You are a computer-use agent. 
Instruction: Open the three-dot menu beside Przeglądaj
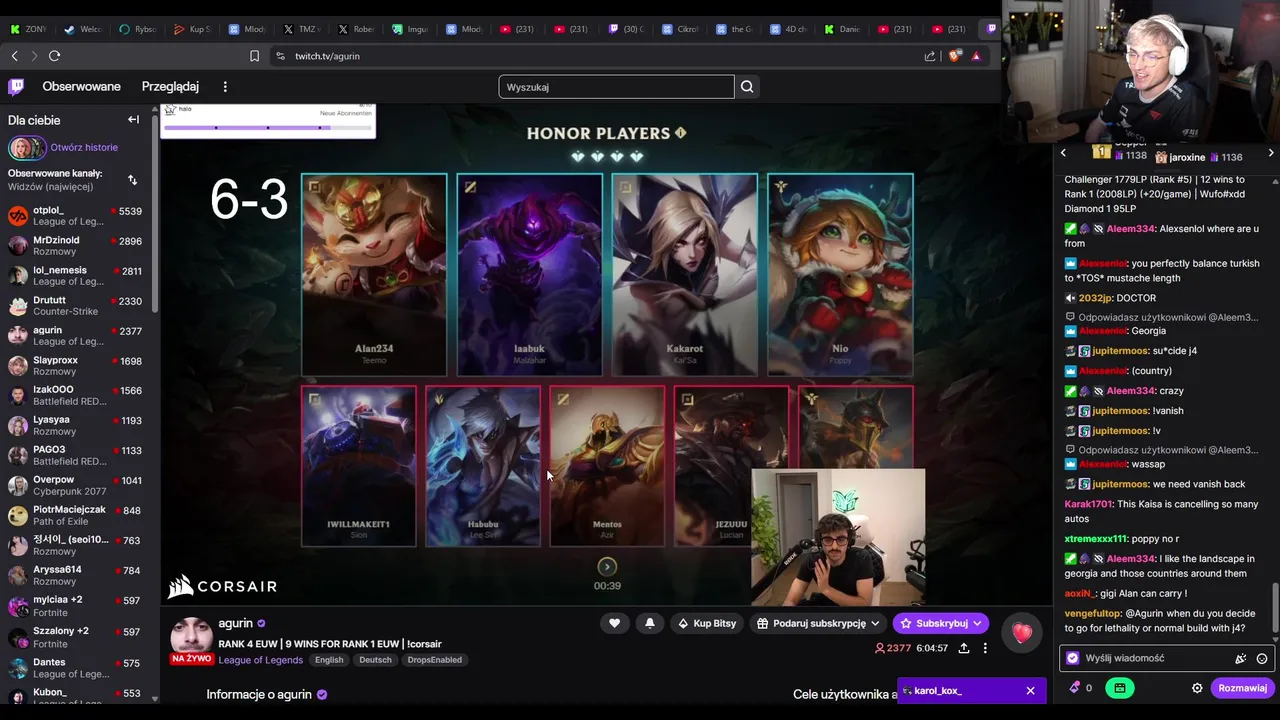pos(225,87)
